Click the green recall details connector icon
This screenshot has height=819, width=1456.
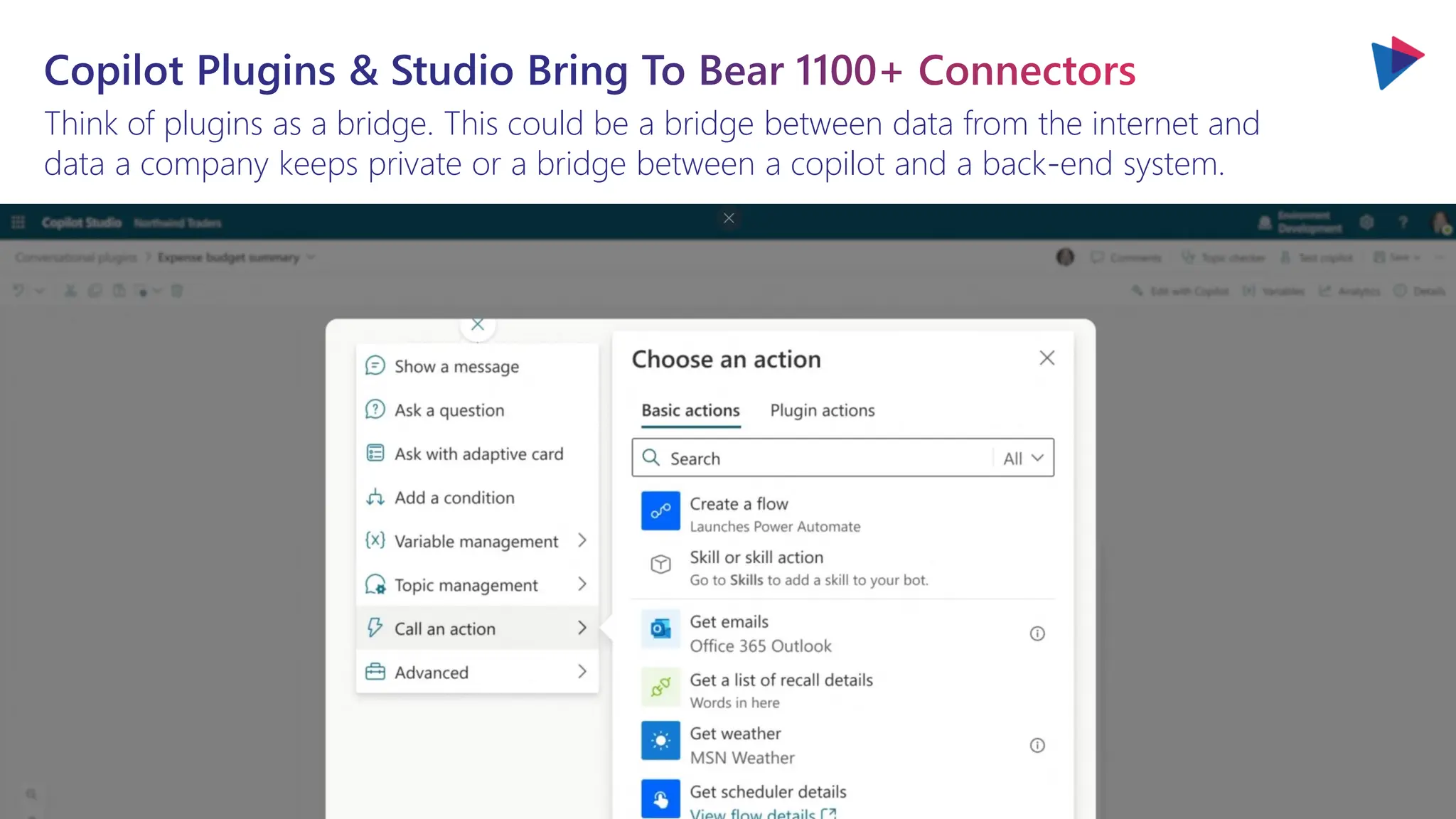click(660, 687)
